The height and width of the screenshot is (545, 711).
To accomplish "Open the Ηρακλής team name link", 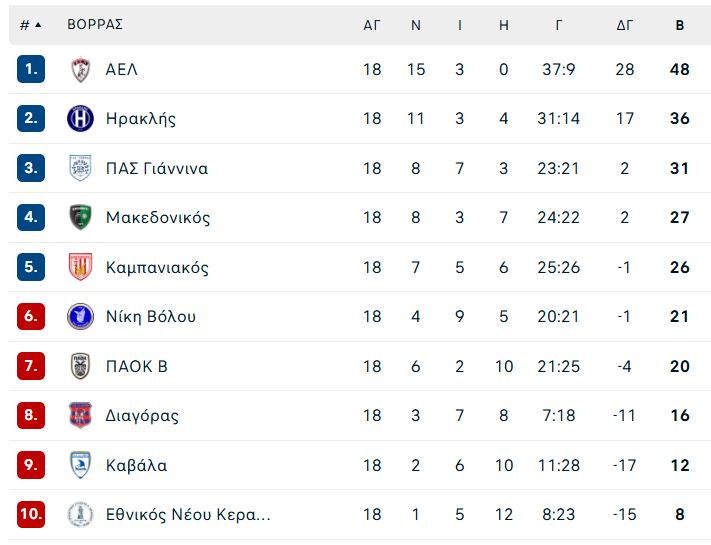I will [x=141, y=119].
